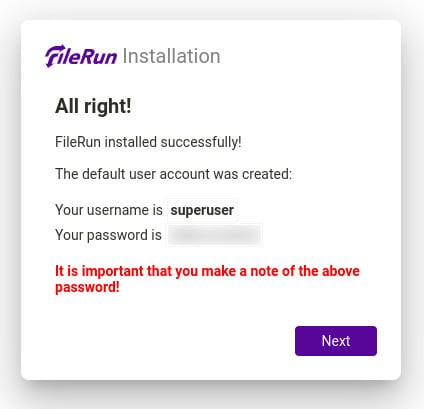Screen dimensions: 424x409
Task: Click the blurred password field
Action: (x=214, y=235)
